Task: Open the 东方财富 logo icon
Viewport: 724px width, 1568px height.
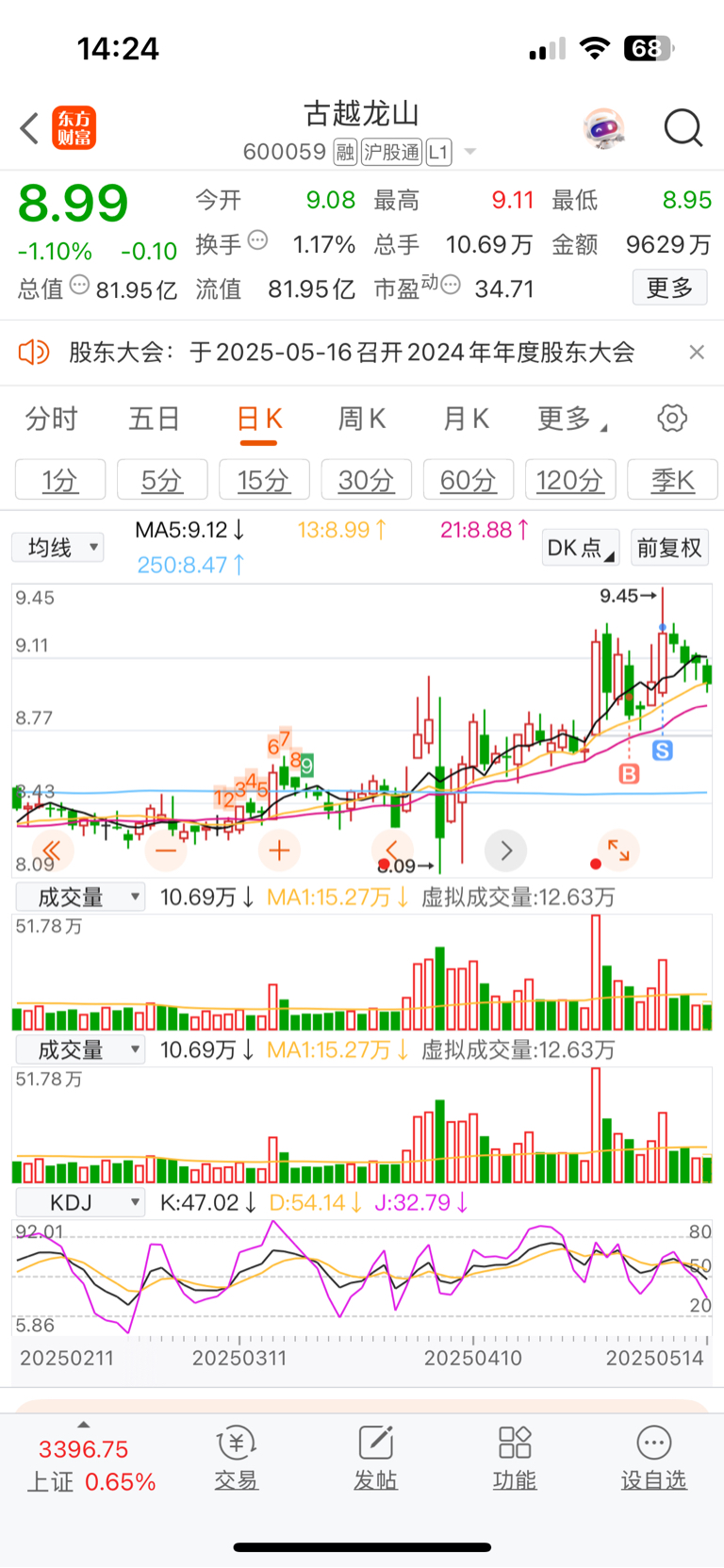Action: pos(74,128)
